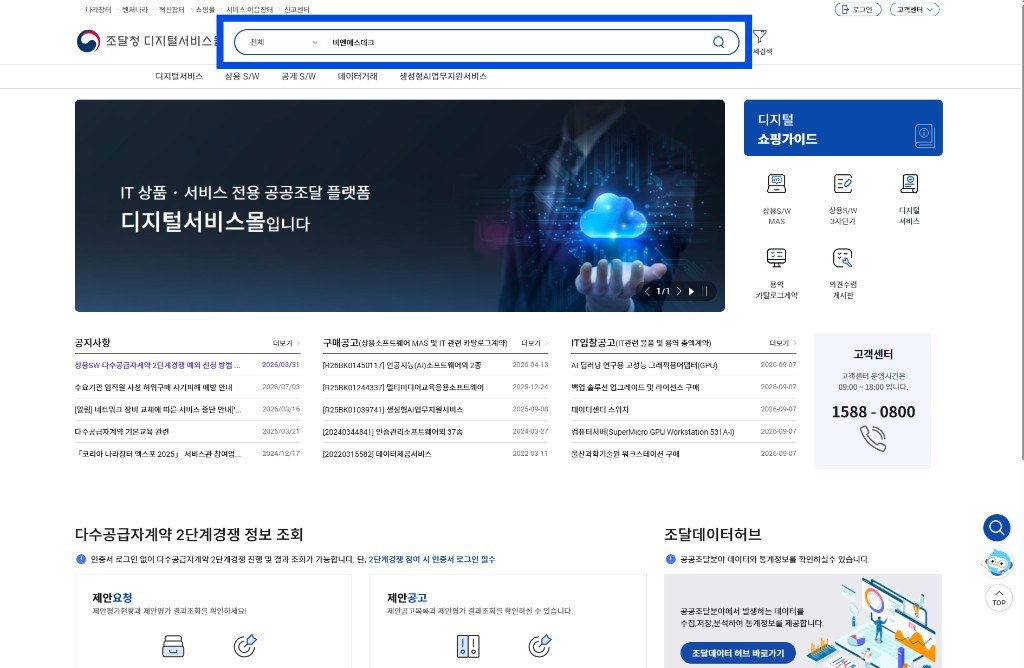Open bid 백업 솔루션 업그레이드 및 라이선스 구매
The image size is (1024, 668).
click(635, 387)
